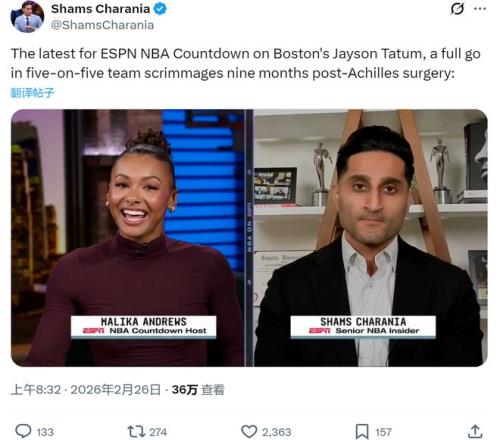
Task: Click the post timestamp 2026年2月26日
Action: 115,389
